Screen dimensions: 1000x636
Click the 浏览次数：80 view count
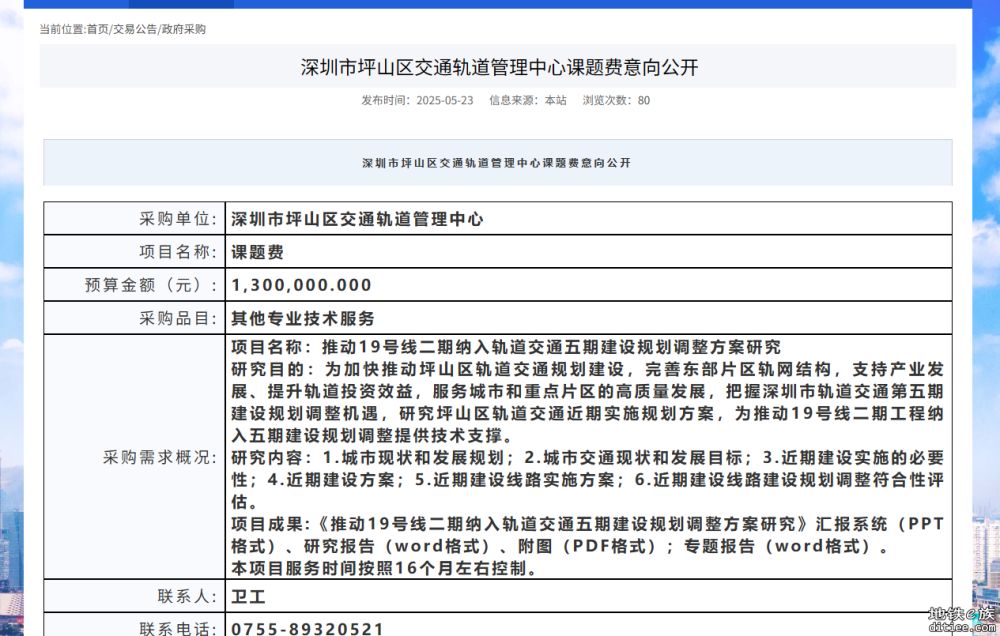616,100
